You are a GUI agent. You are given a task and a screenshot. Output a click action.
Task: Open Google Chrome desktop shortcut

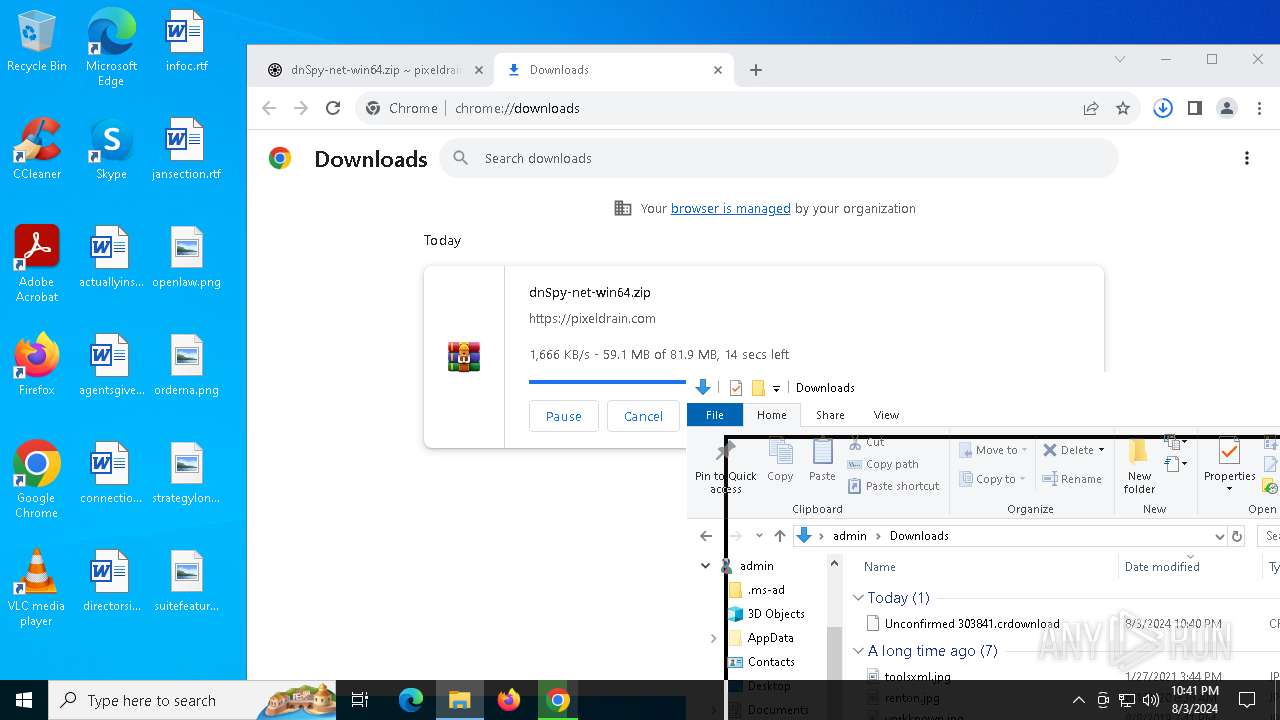coord(37,480)
